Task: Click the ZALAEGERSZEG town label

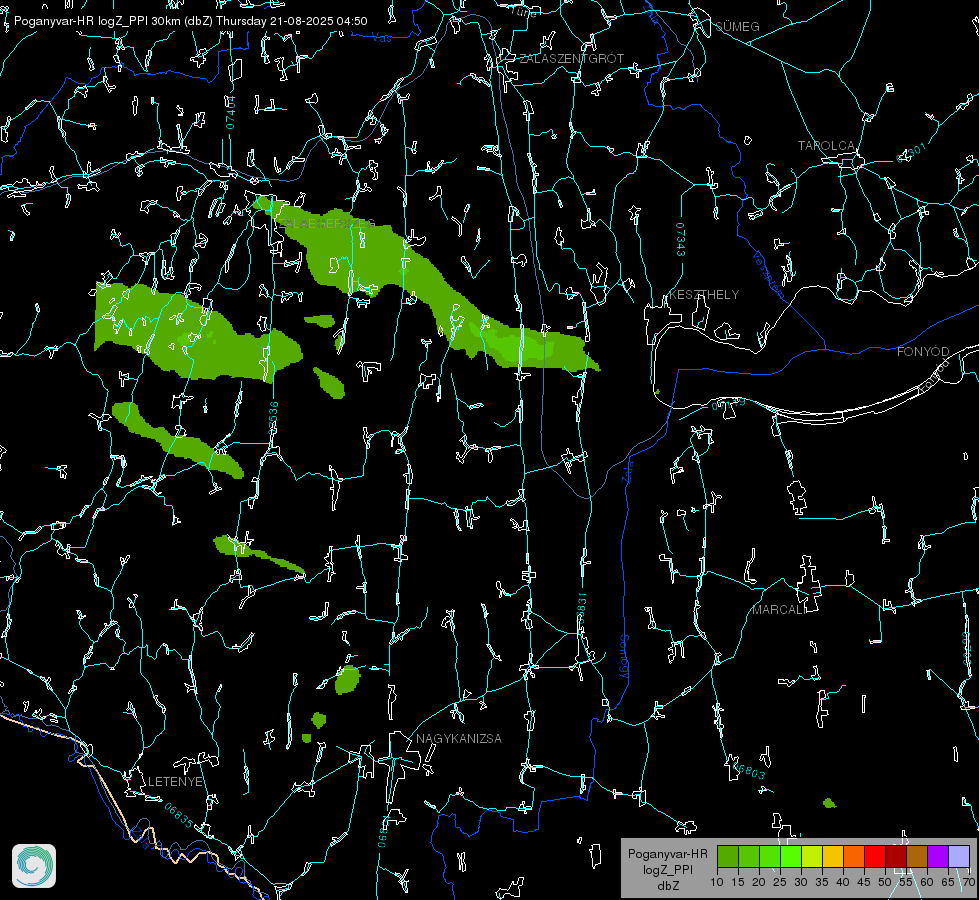Action: tap(326, 223)
